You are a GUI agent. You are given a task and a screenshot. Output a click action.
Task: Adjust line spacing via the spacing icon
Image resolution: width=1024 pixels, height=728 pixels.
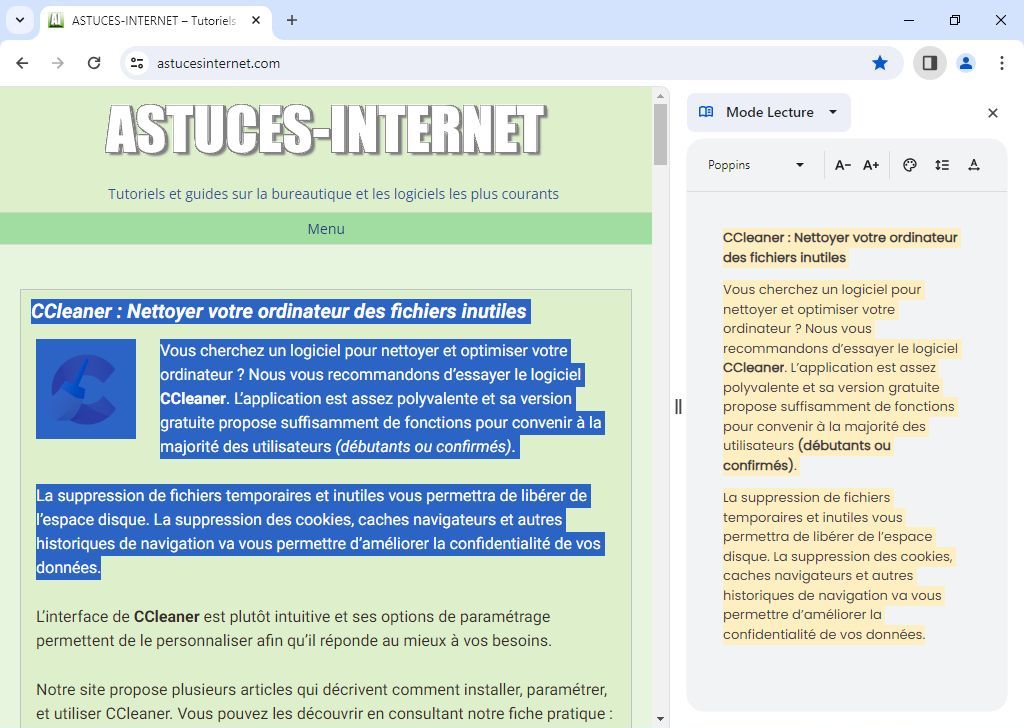[x=941, y=164]
